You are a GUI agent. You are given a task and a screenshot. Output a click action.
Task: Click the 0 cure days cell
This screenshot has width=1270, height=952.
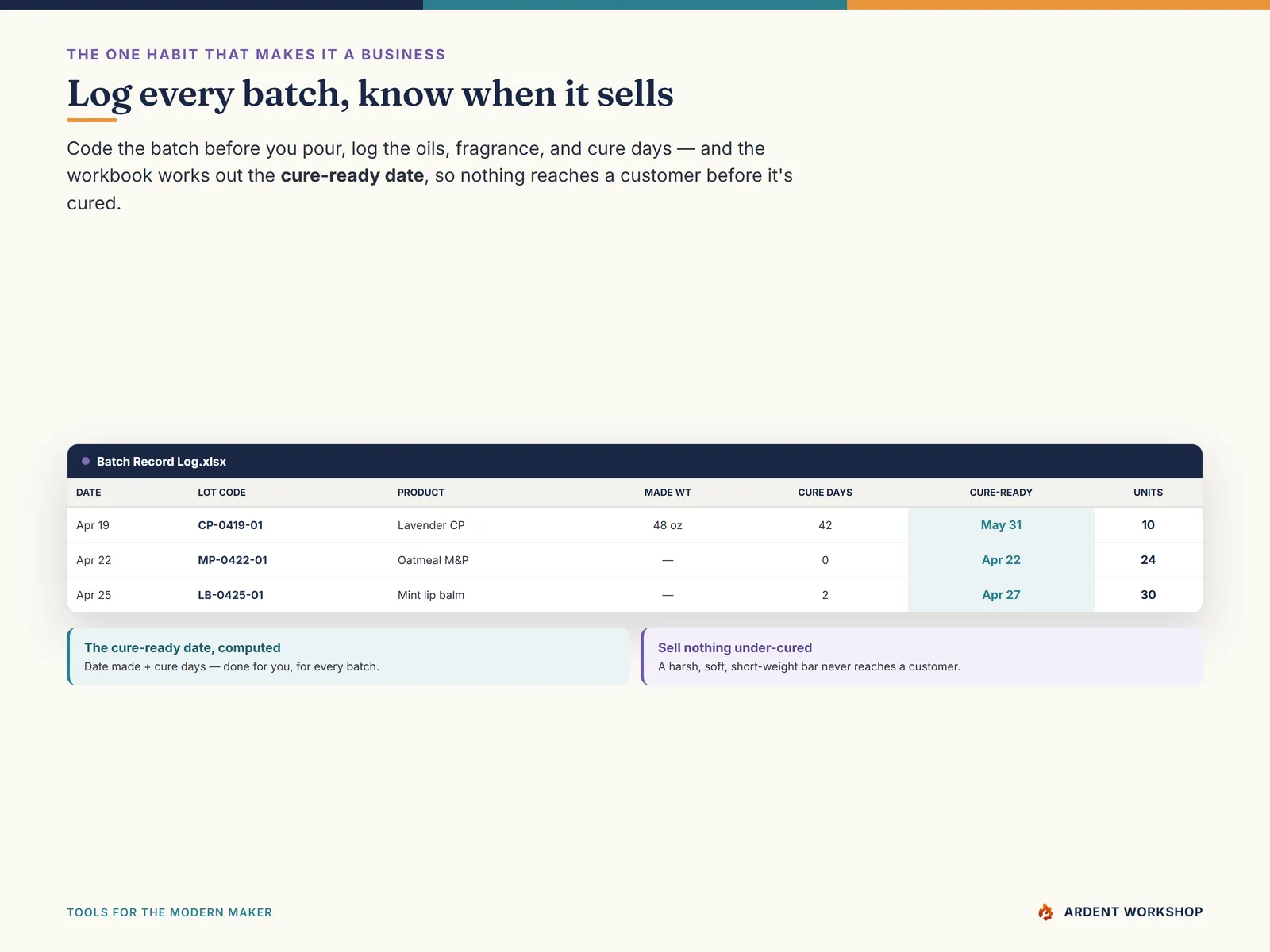pos(825,560)
